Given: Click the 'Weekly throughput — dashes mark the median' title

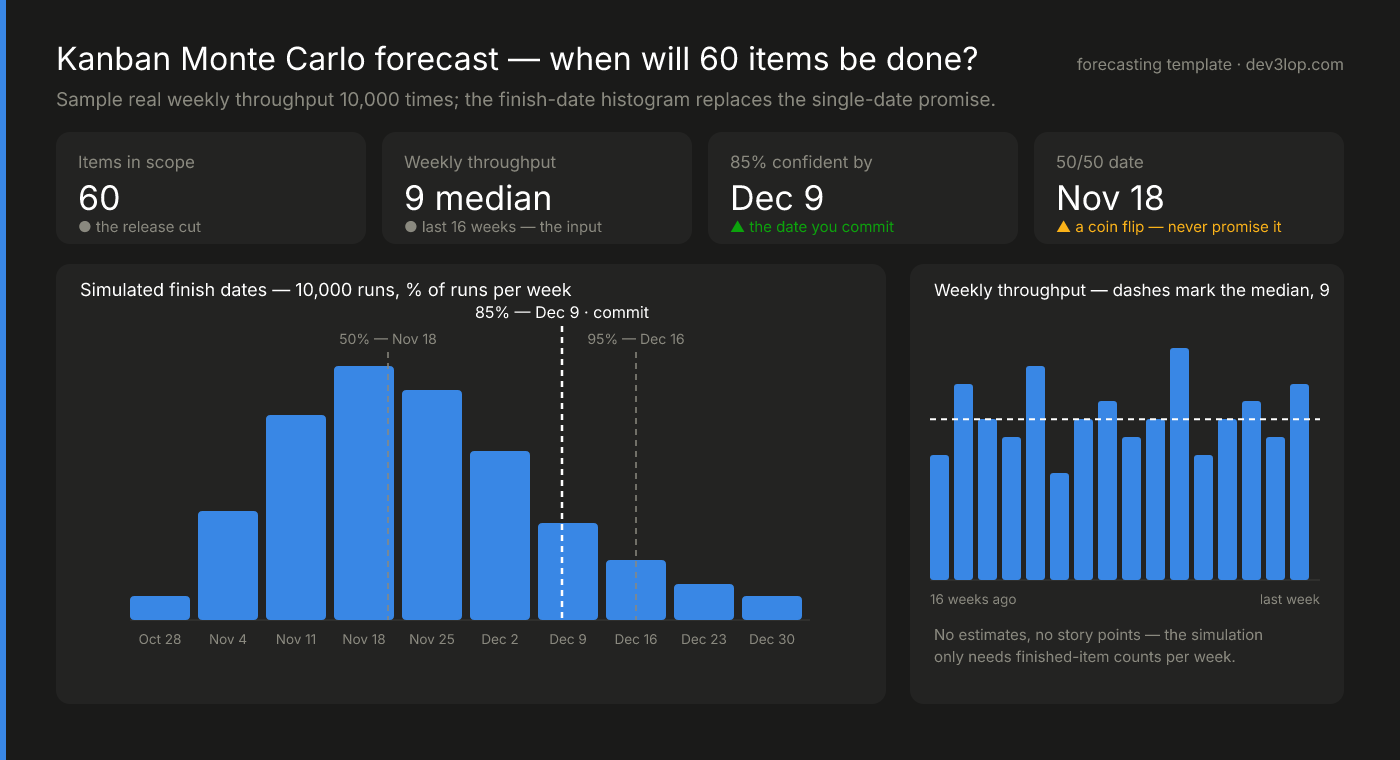Looking at the screenshot, I should pyautogui.click(x=1132, y=290).
